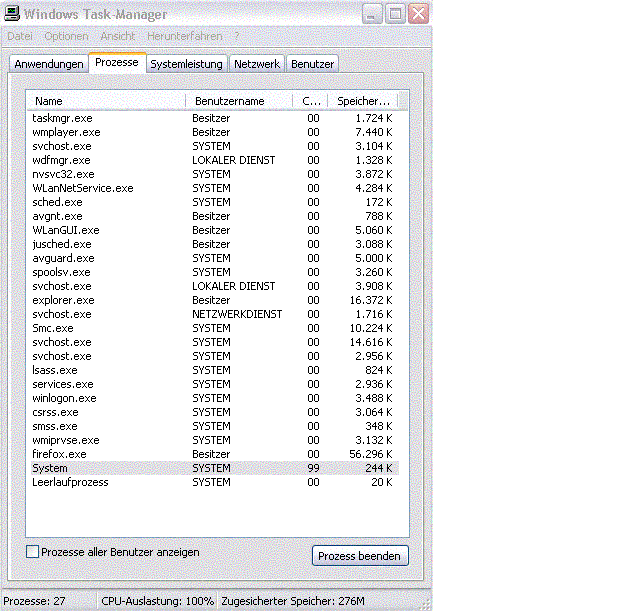Screen dimensions: 640x611
Task: Select the Prozesse tab
Action: pyautogui.click(x=117, y=62)
